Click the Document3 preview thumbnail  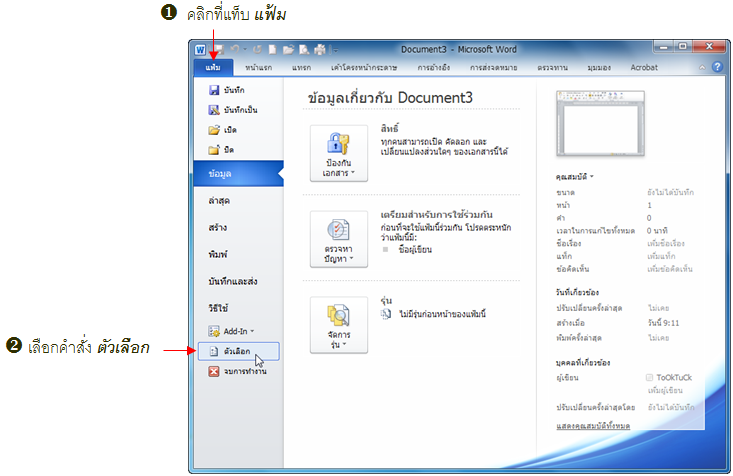click(x=600, y=123)
